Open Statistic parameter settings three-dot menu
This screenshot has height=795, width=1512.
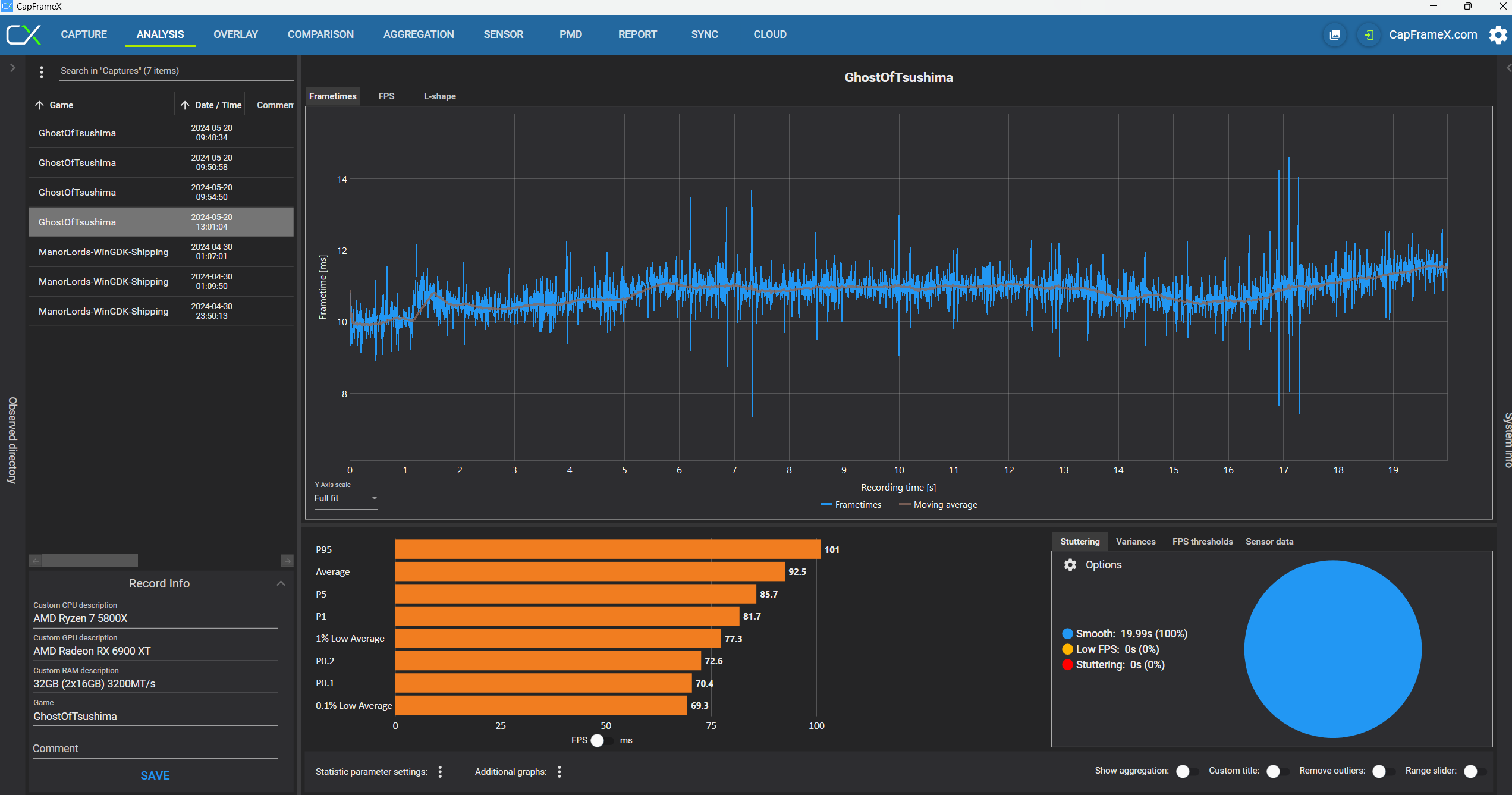[440, 772]
